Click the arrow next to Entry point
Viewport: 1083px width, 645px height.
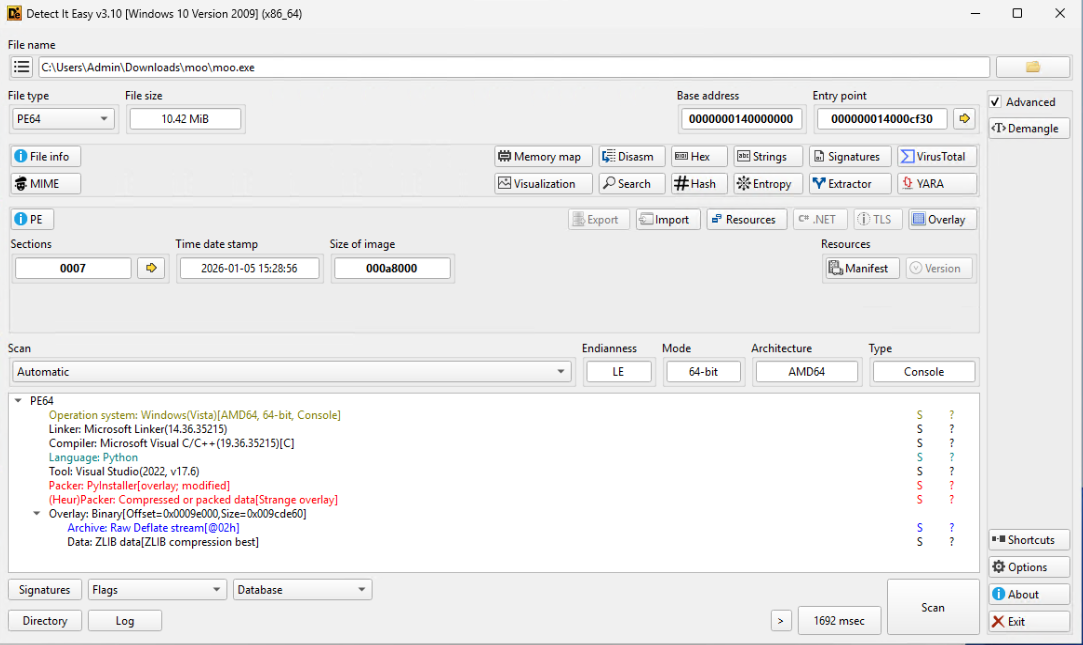964,119
